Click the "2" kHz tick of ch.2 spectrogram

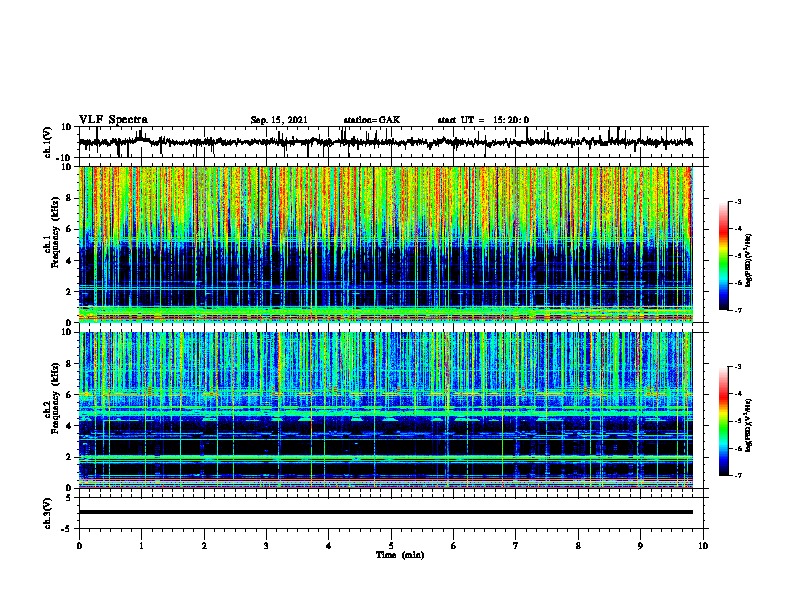click(x=69, y=457)
